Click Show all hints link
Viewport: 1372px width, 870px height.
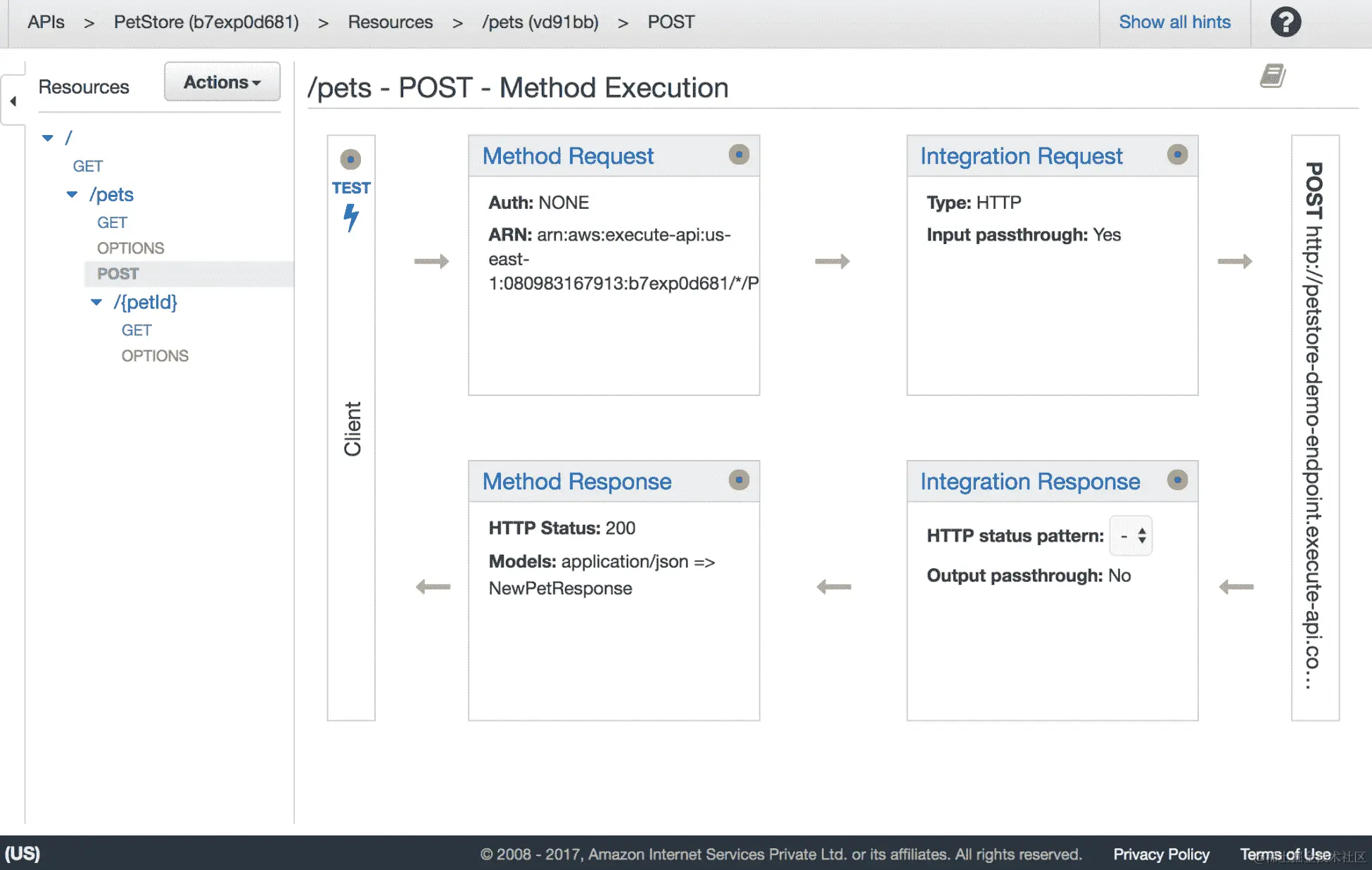(1174, 23)
